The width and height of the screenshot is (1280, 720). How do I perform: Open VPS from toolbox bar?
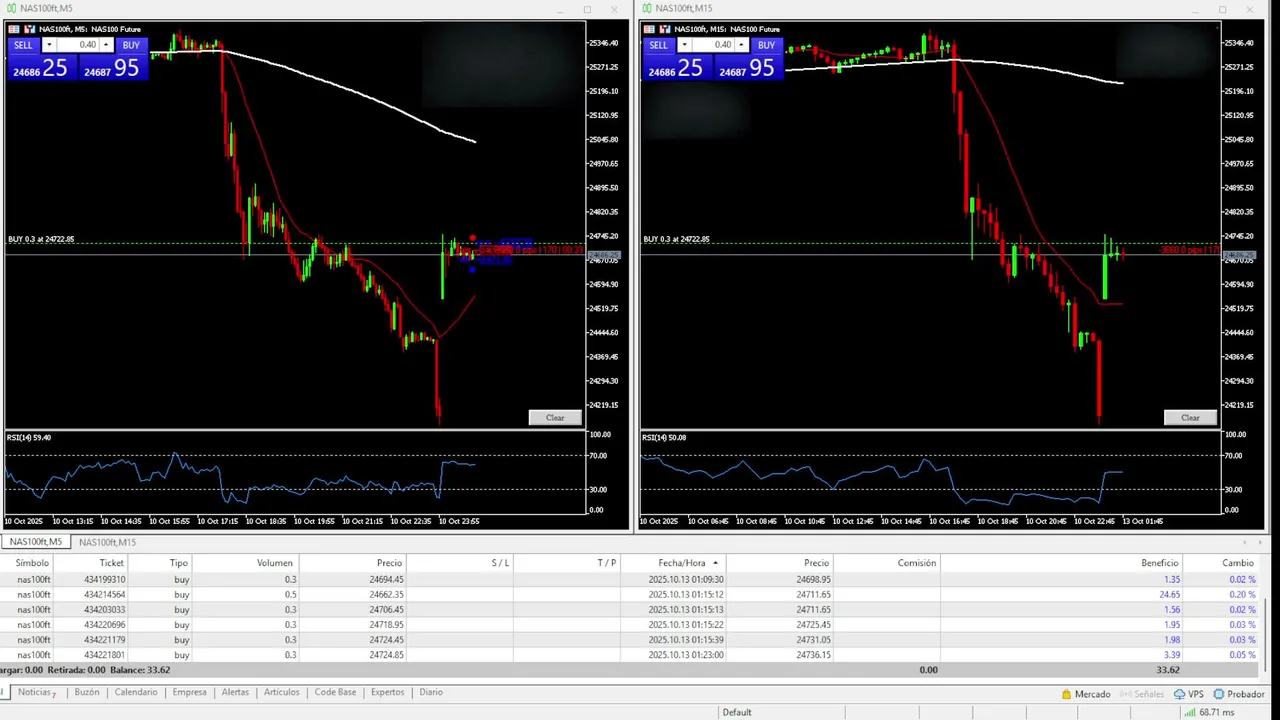pyautogui.click(x=1189, y=694)
